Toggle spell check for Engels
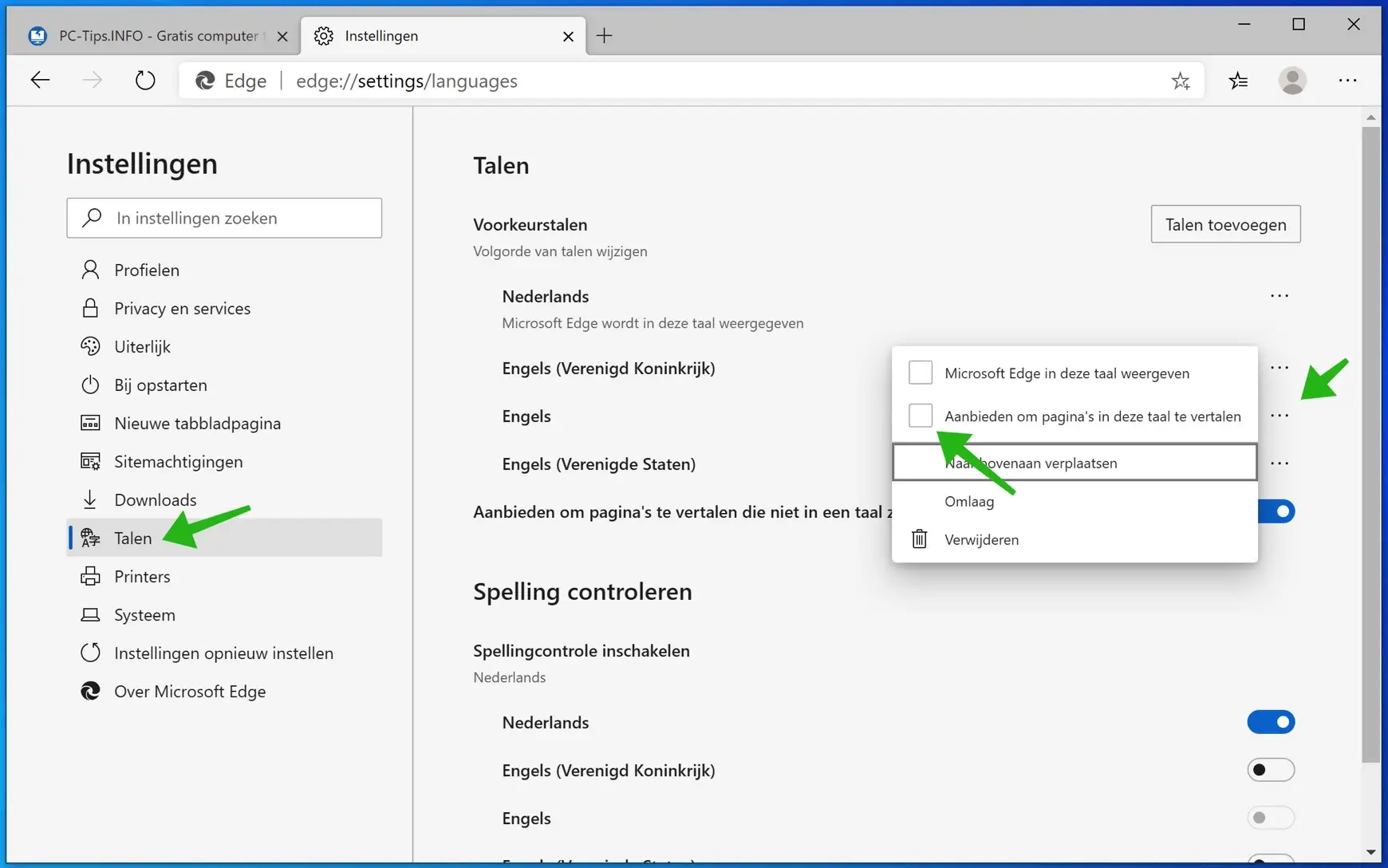 coord(1271,818)
